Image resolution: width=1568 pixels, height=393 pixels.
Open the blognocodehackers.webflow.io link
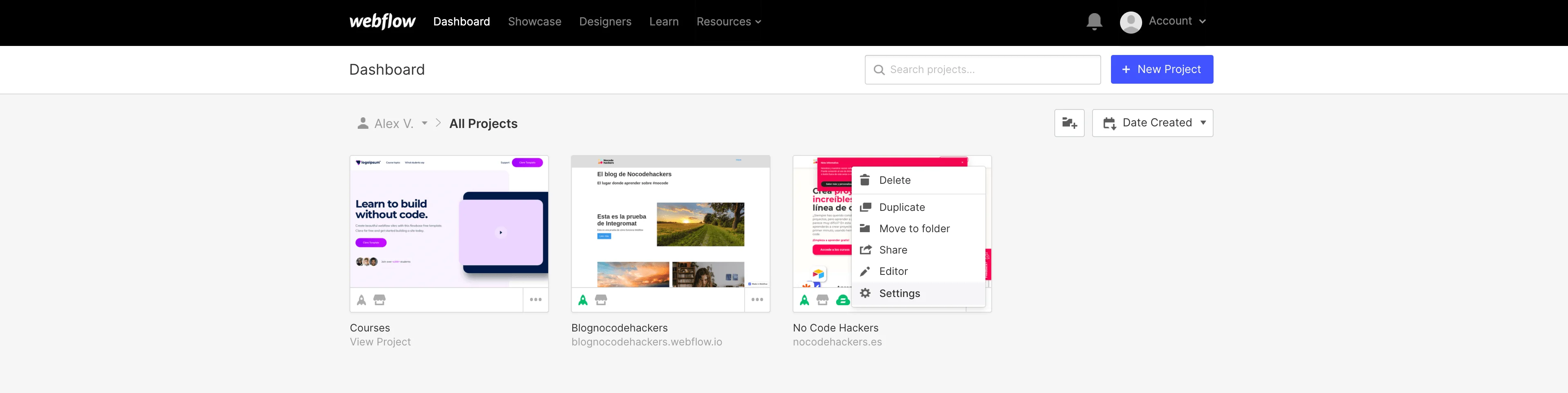click(x=647, y=342)
